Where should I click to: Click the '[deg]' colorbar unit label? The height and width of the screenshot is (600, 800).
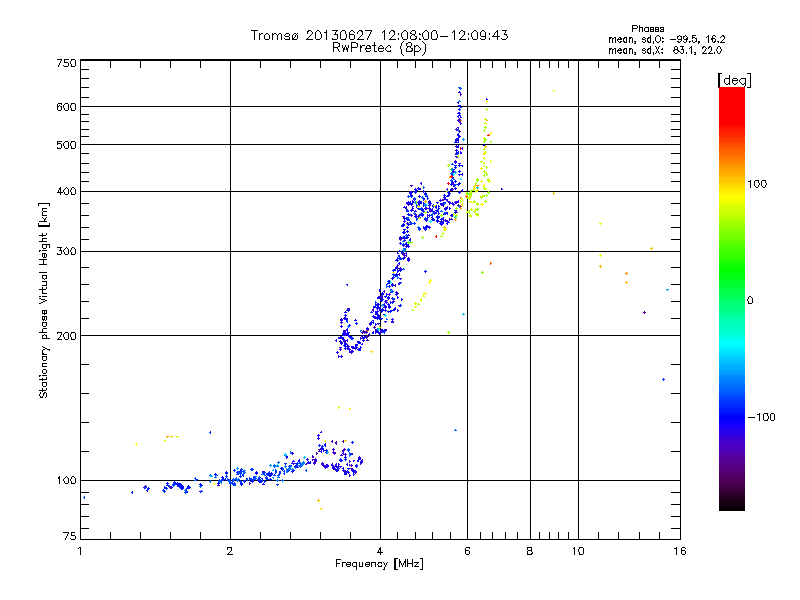coord(734,80)
